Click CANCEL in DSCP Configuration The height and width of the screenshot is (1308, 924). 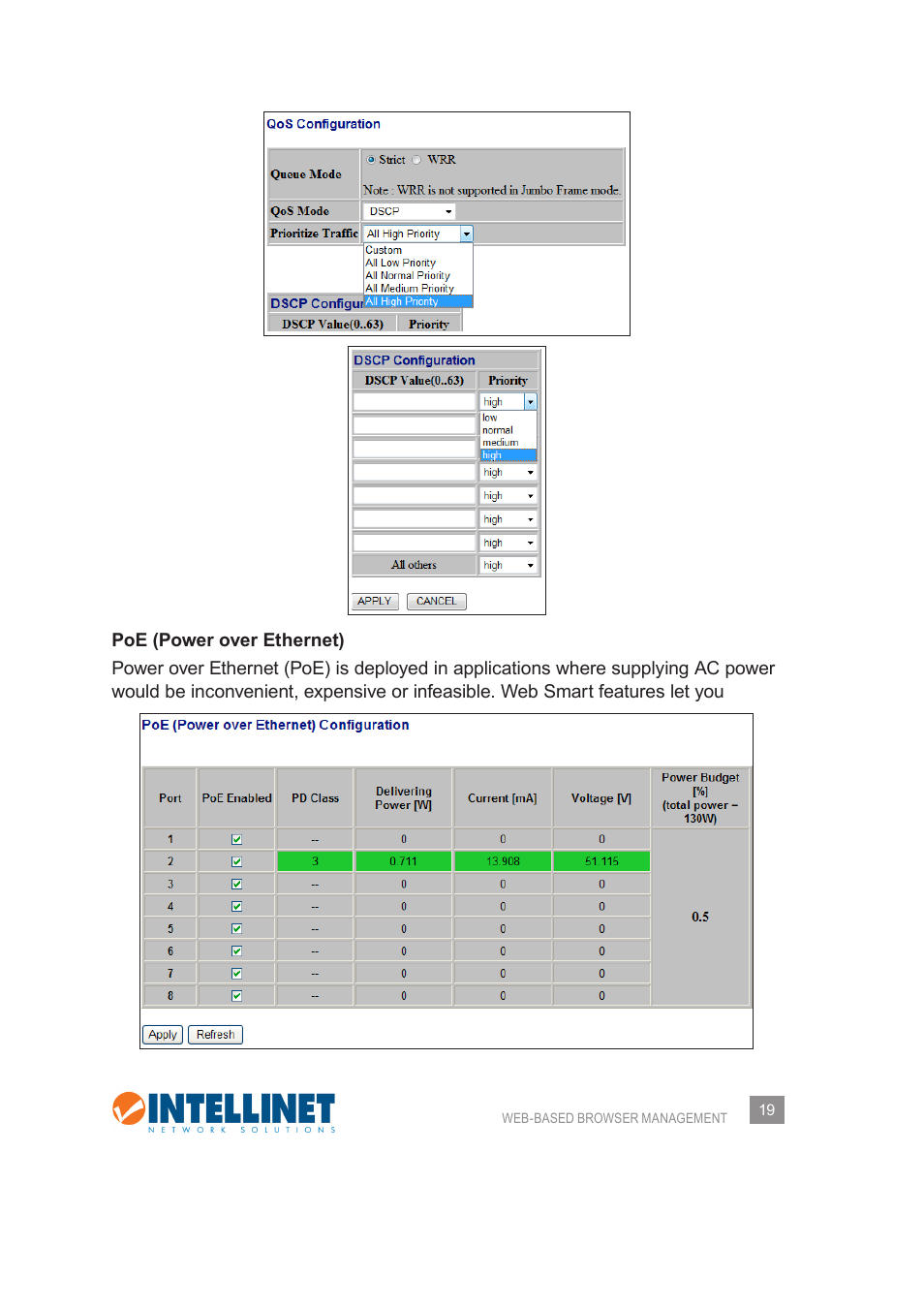437,602
